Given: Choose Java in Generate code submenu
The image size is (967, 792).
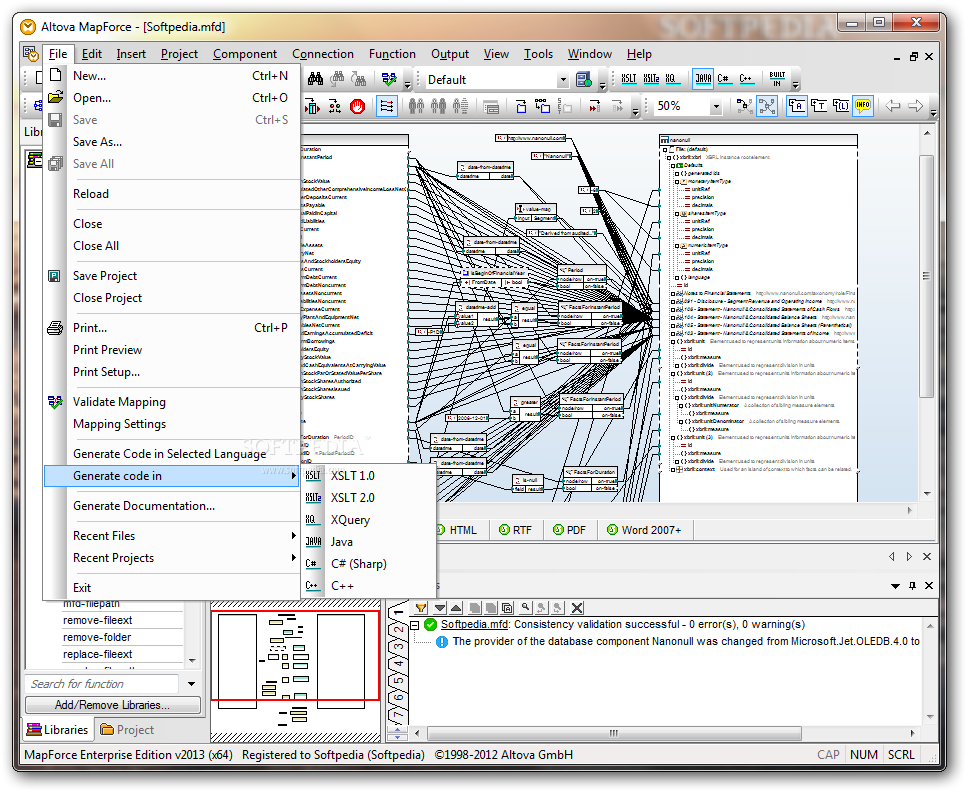Looking at the screenshot, I should click(368, 542).
